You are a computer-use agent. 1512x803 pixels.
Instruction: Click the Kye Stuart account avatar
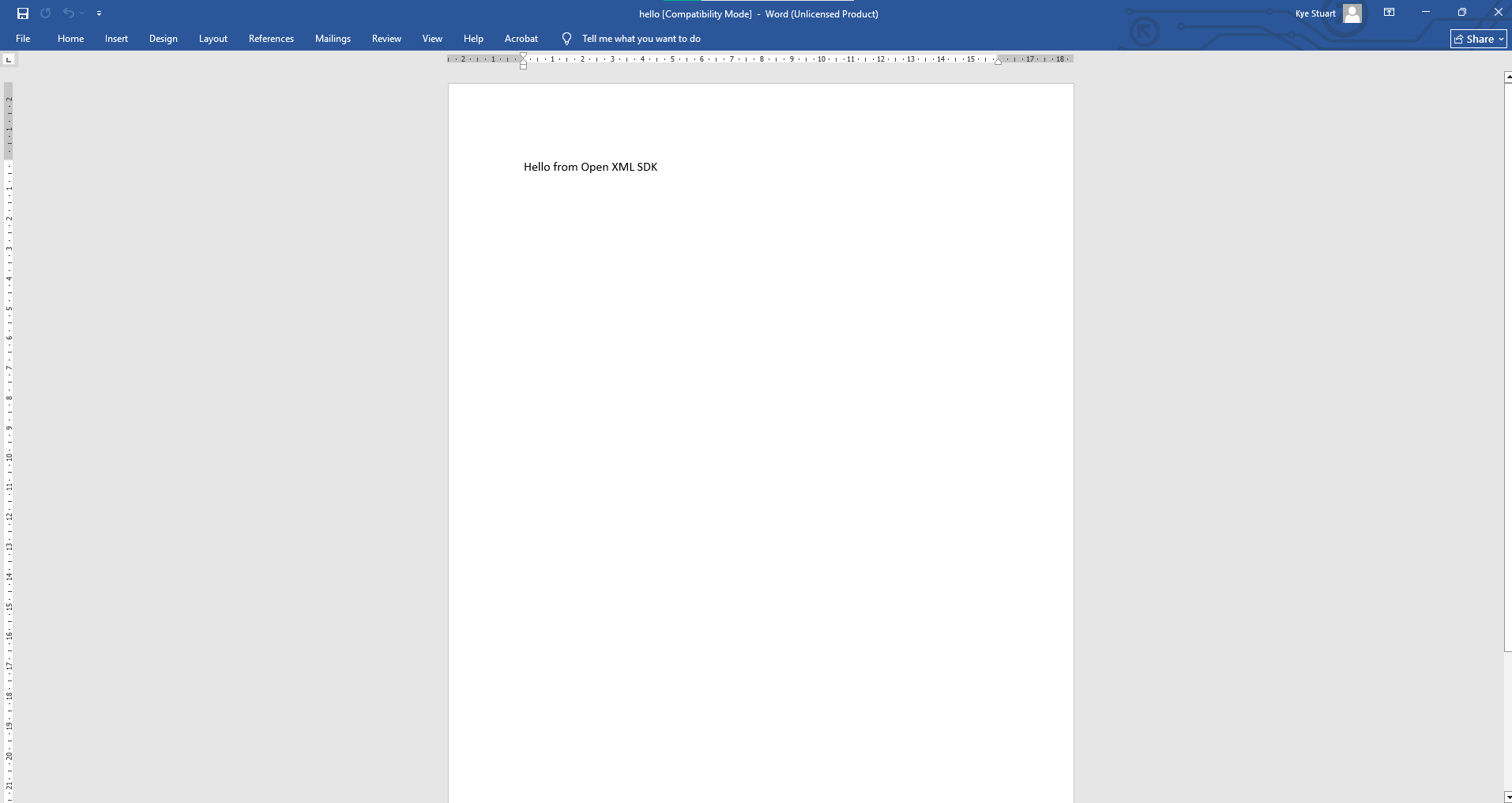coord(1352,13)
